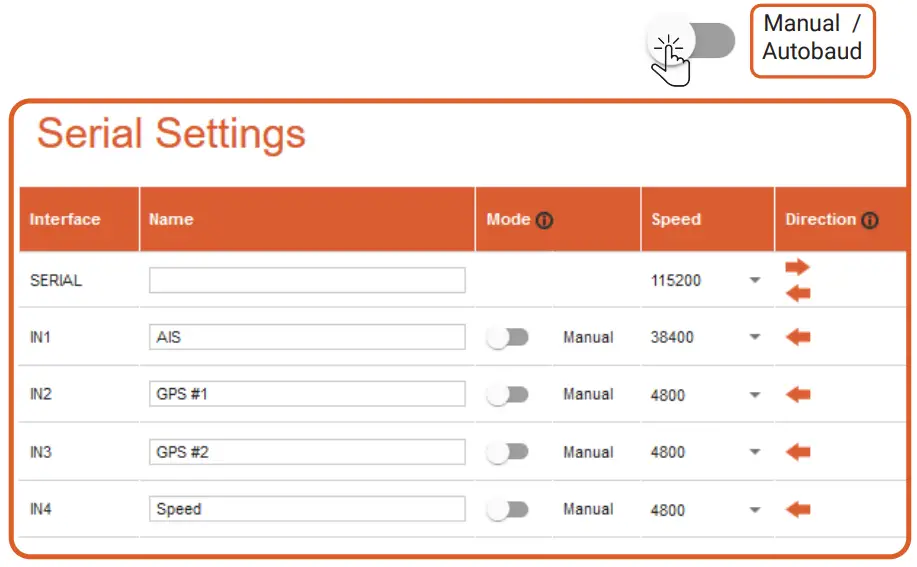The width and height of the screenshot is (917, 567).
Task: Click the IN1 direction arrow icon
Action: (x=798, y=337)
